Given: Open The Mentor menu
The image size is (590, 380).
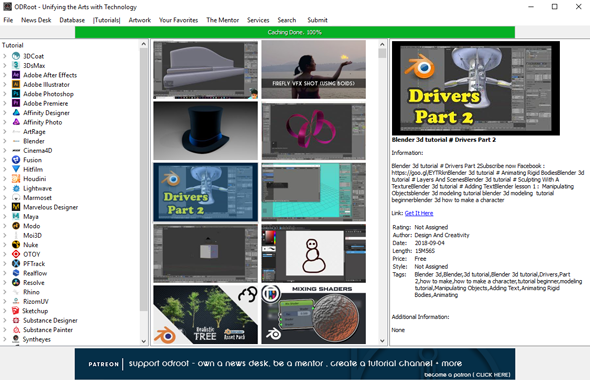Looking at the screenshot, I should (x=222, y=20).
